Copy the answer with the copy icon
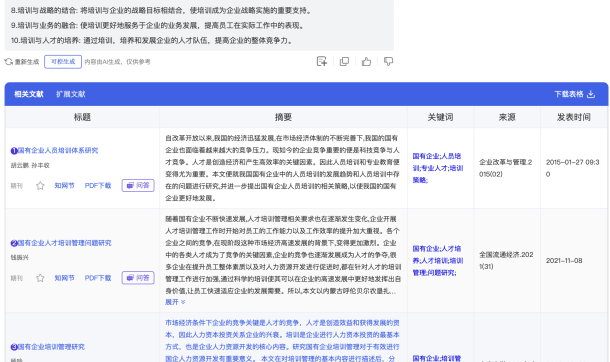 click(x=344, y=61)
